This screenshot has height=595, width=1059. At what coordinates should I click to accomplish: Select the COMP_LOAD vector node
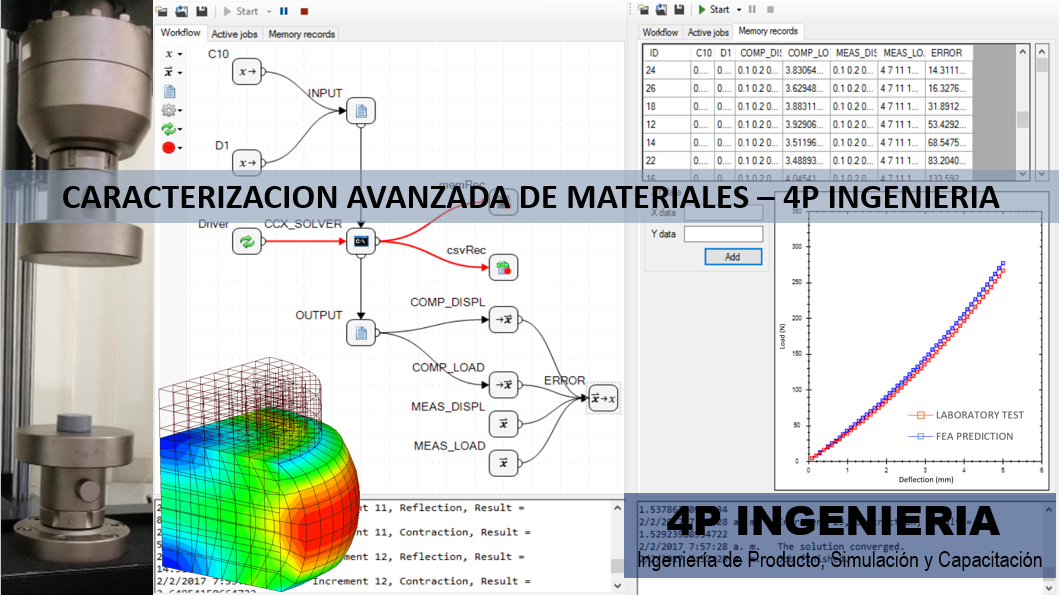503,384
